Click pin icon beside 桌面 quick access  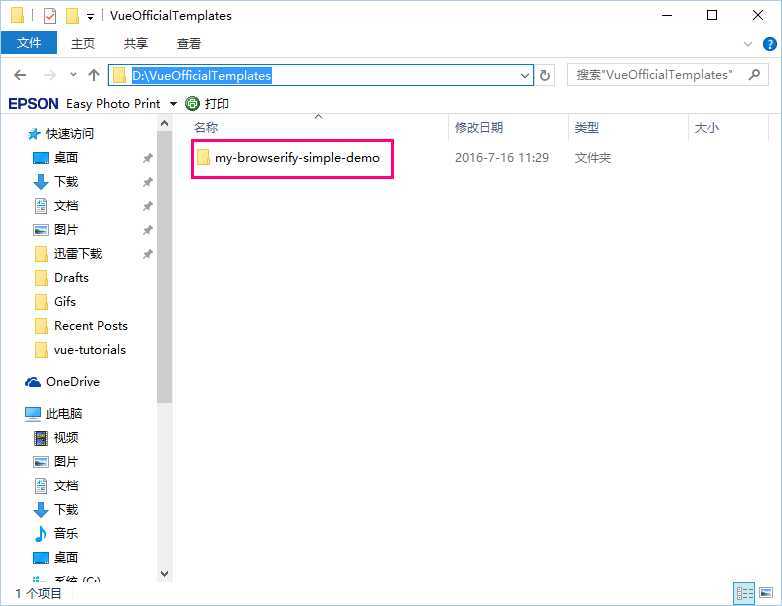[x=147, y=158]
